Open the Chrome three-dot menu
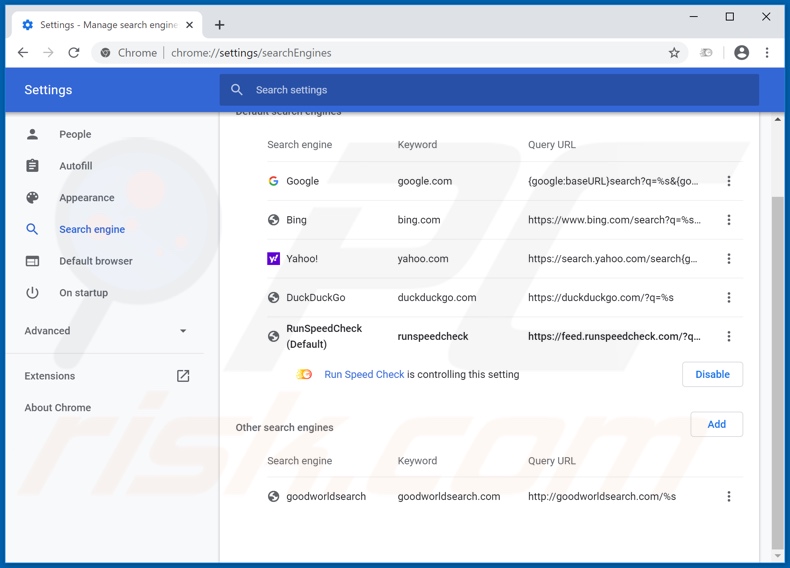The height and width of the screenshot is (568, 790). 767,53
